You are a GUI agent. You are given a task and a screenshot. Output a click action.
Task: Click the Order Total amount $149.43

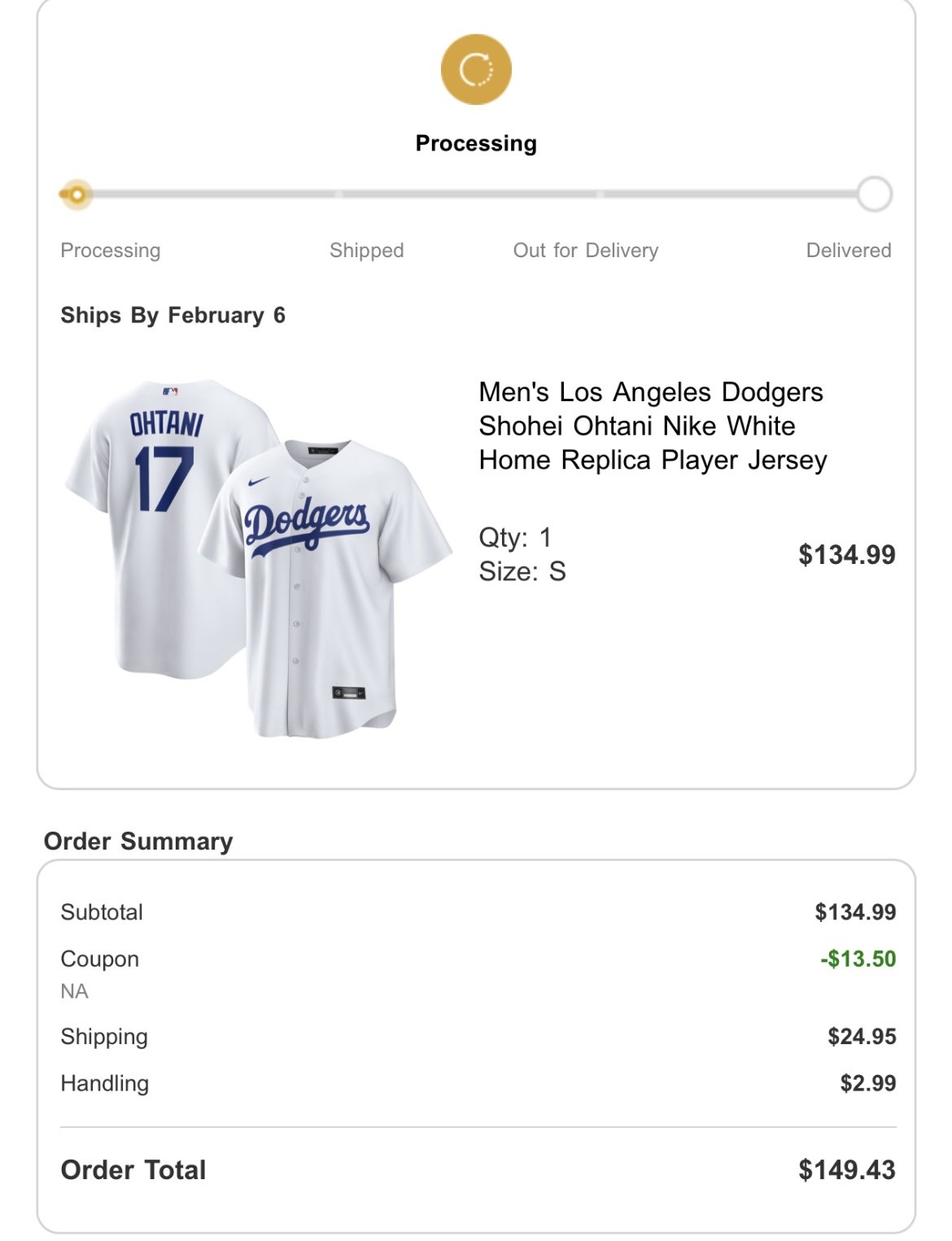click(846, 1169)
